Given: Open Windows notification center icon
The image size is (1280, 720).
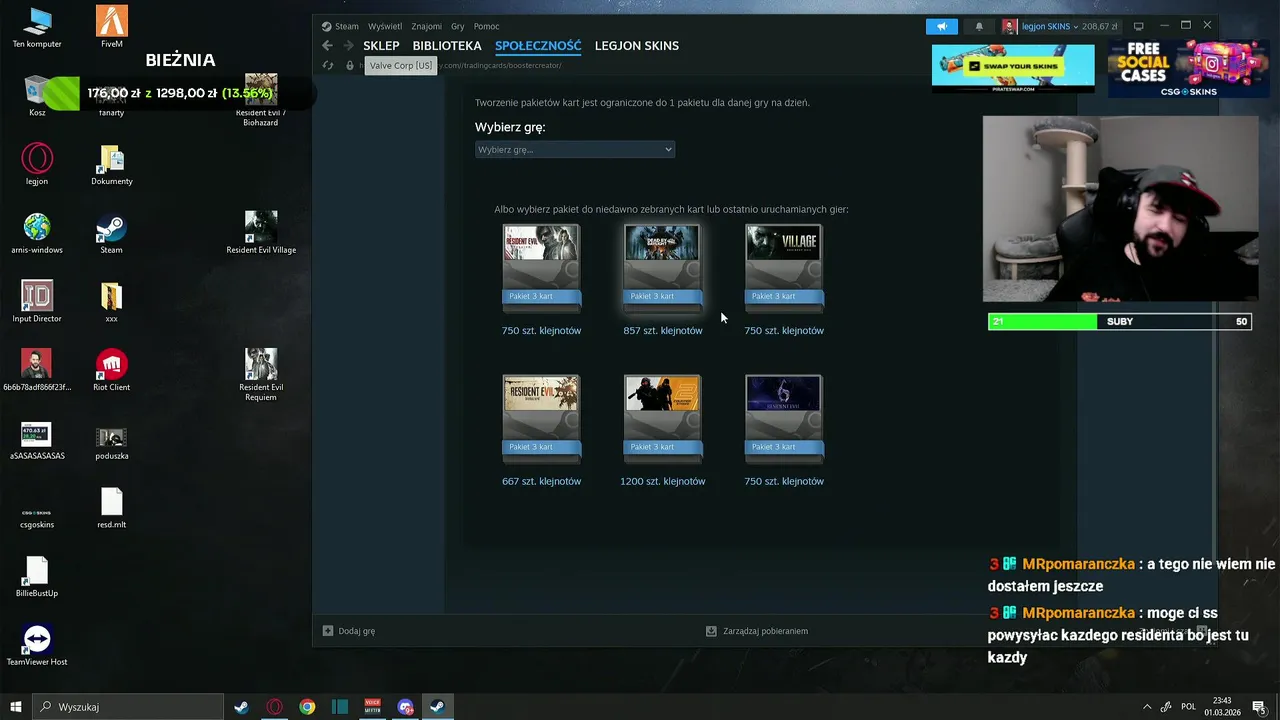Looking at the screenshot, I should 1259,707.
